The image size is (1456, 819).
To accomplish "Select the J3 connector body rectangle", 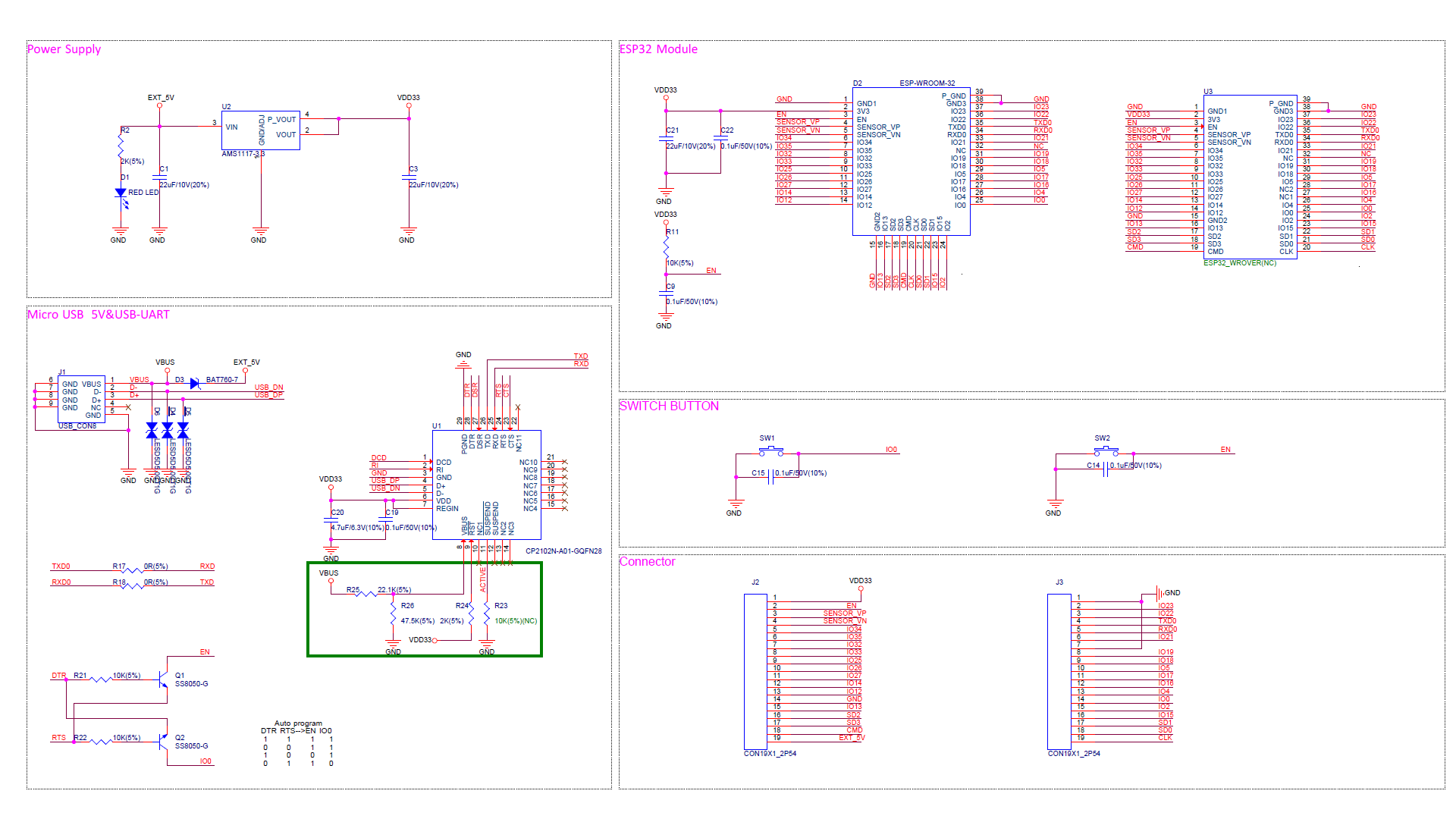I will click(1059, 672).
